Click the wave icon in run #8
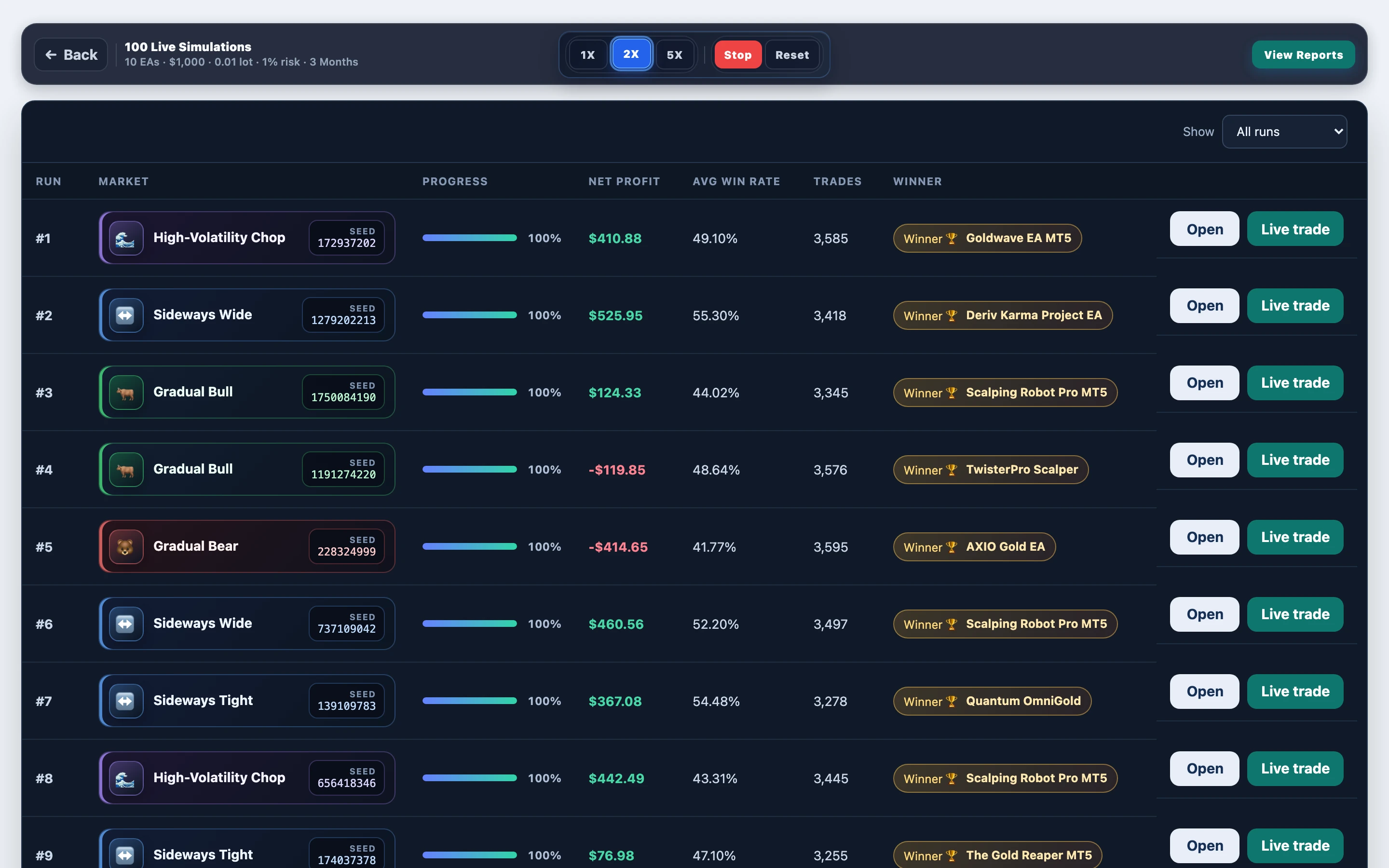The width and height of the screenshot is (1389, 868). tap(126, 778)
